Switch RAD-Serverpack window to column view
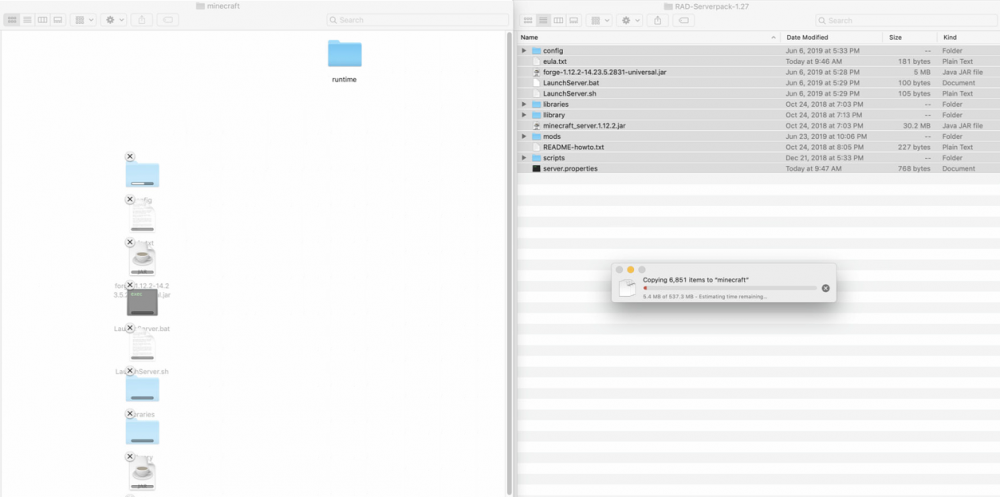This screenshot has width=1000, height=497. [x=558, y=20]
